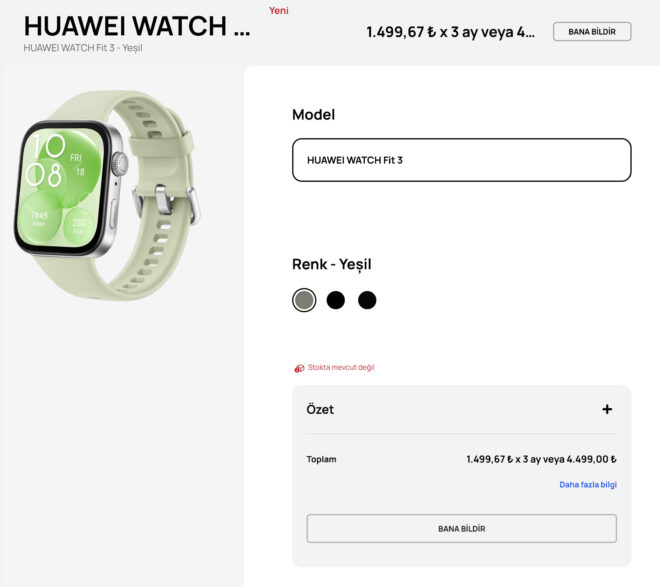Click BANA BİLDİR button in summary card
This screenshot has width=660, height=587.
[x=462, y=528]
